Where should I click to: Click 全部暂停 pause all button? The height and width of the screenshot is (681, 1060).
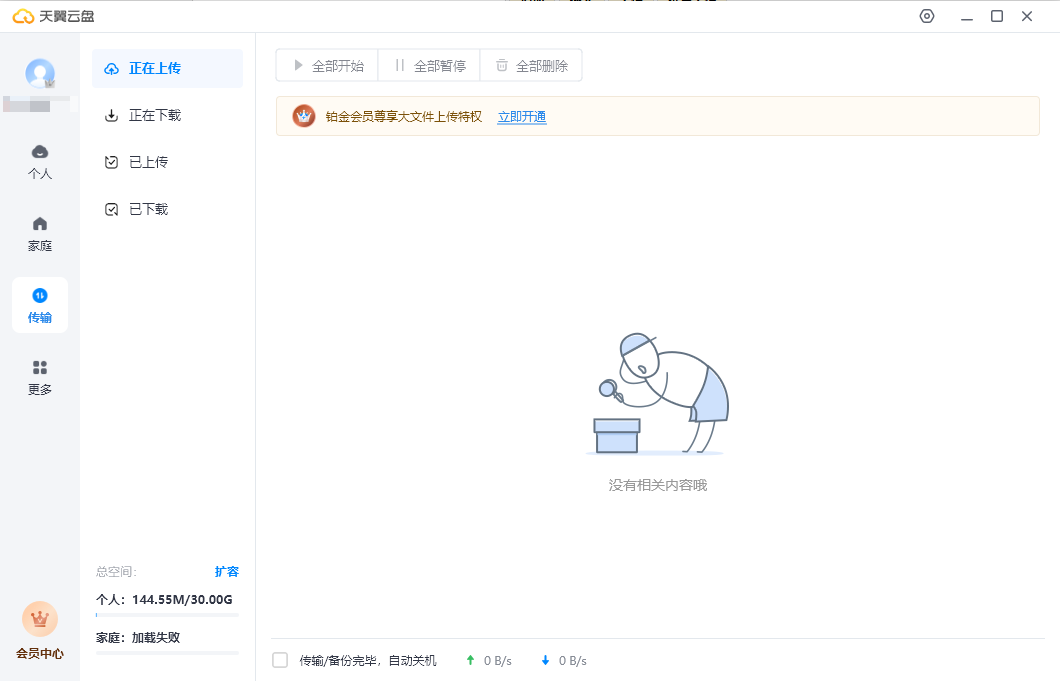coord(429,66)
